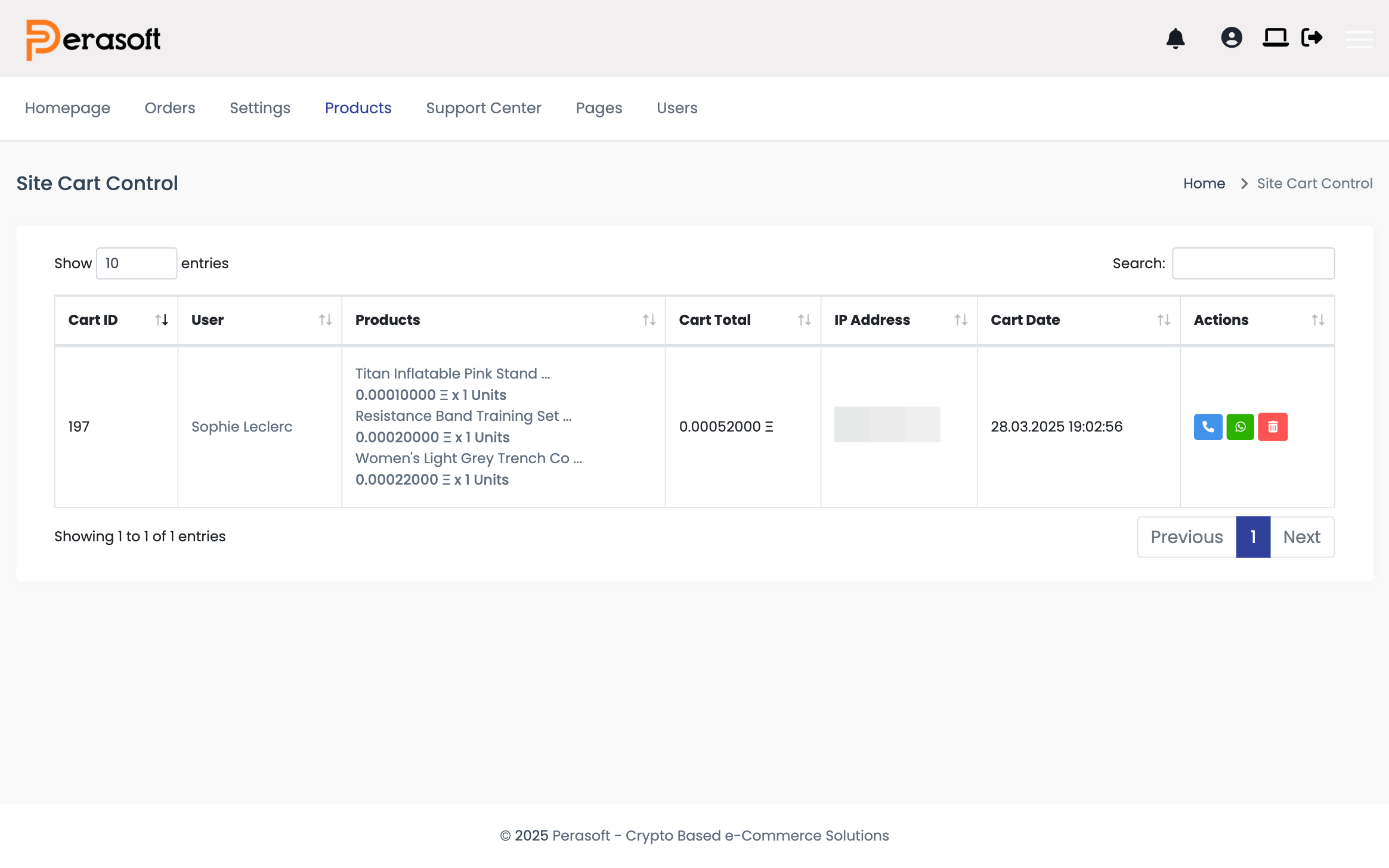Click the laptop view-site icon
Image resolution: width=1389 pixels, height=868 pixels.
tap(1276, 38)
